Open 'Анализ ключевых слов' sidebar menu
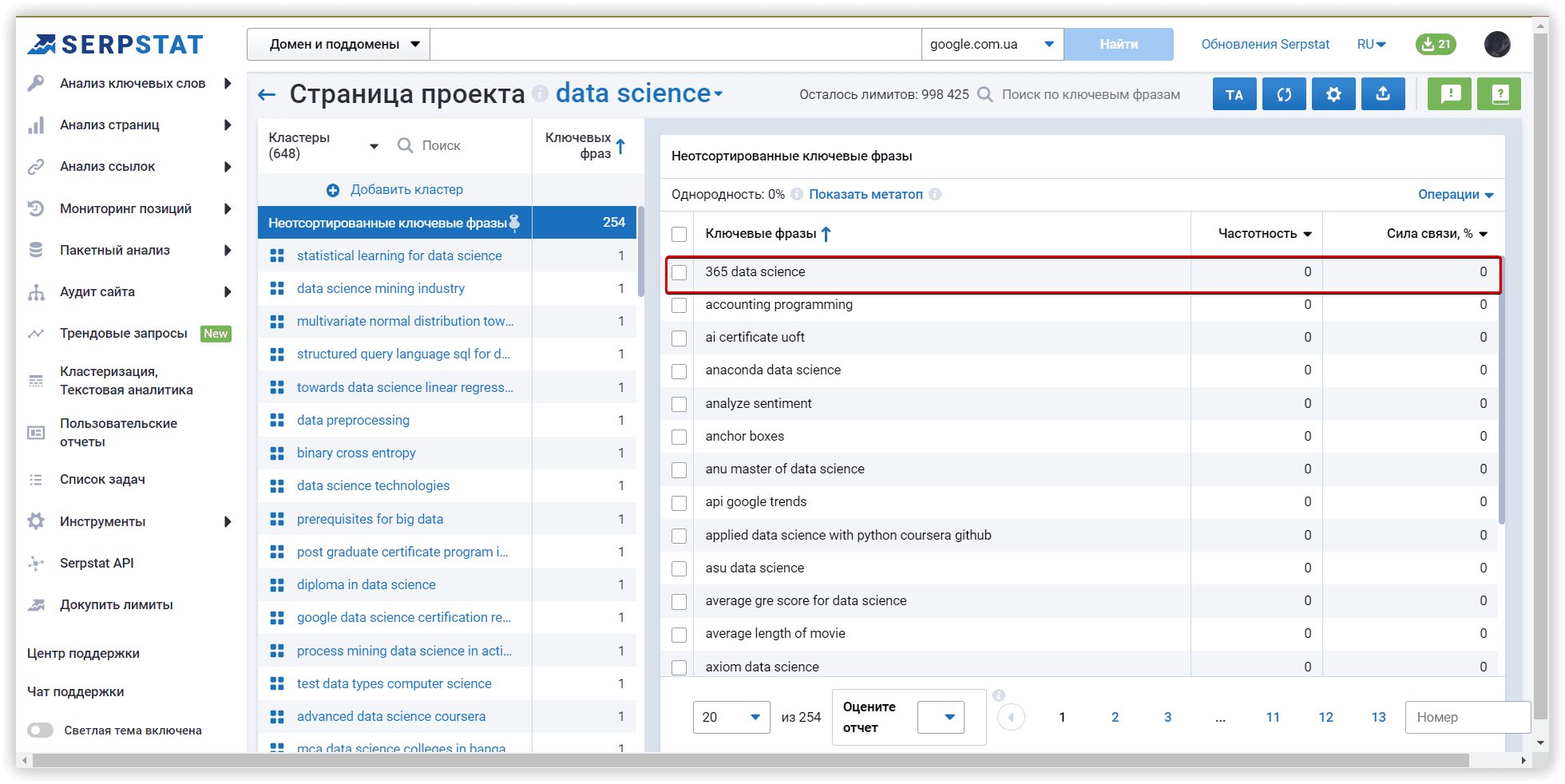1565x784 pixels. [x=133, y=84]
